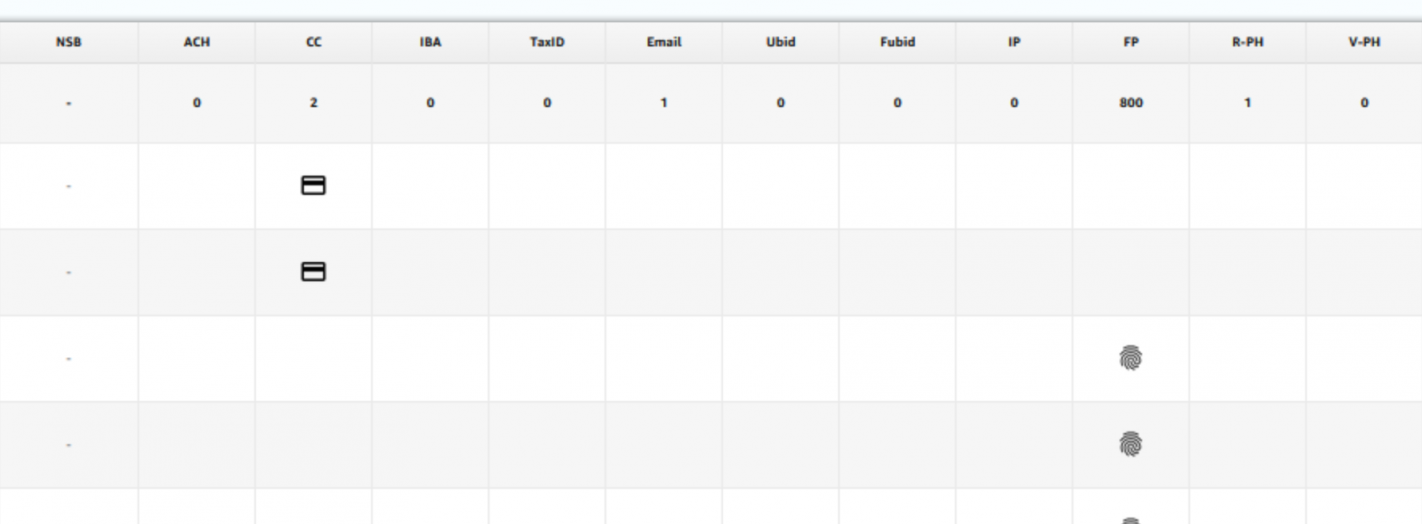Click the IP column header

click(x=1014, y=43)
